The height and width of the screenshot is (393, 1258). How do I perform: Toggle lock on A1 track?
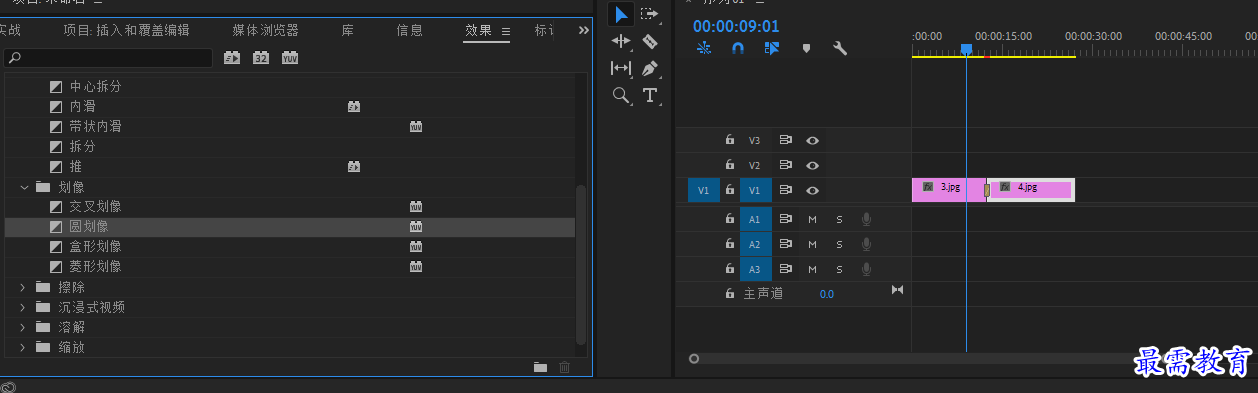(x=730, y=218)
